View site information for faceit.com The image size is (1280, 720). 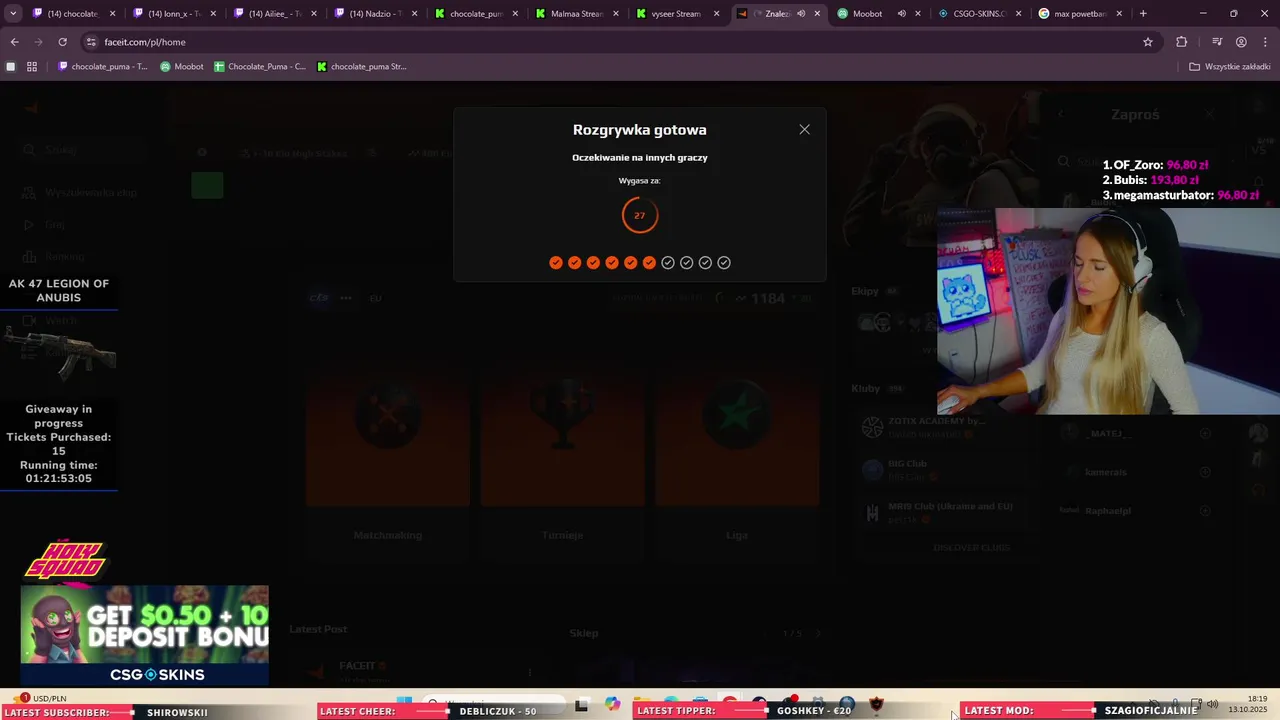tap(91, 42)
